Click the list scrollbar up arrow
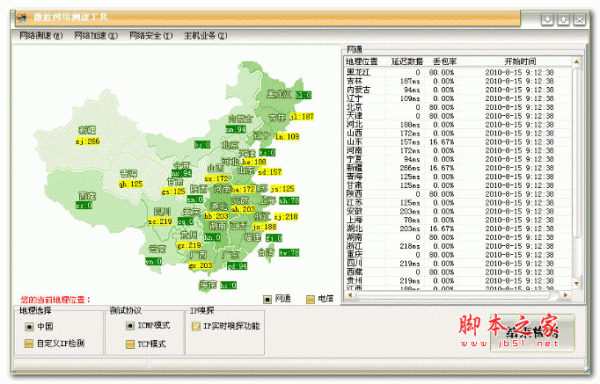Viewport: 600px width, 384px height. [576, 62]
